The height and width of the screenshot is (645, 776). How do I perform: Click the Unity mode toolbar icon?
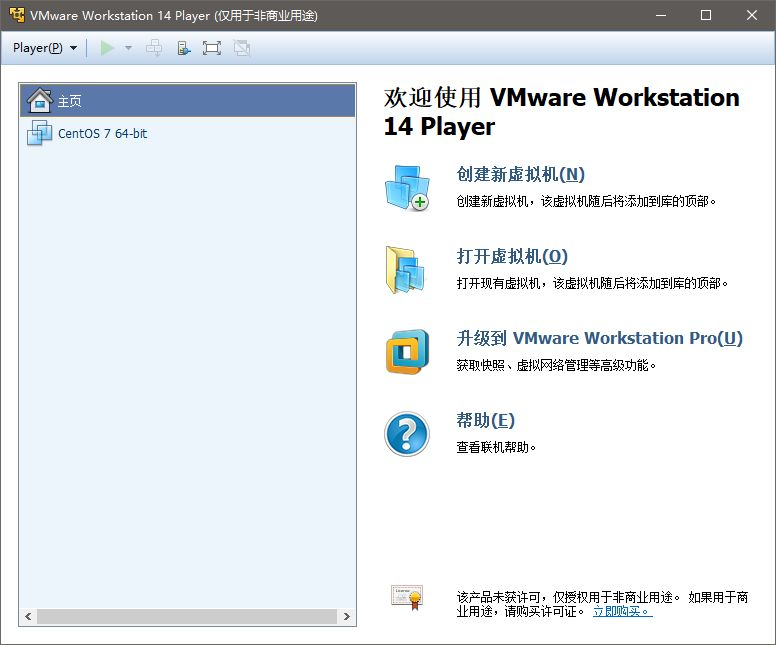(x=241, y=48)
